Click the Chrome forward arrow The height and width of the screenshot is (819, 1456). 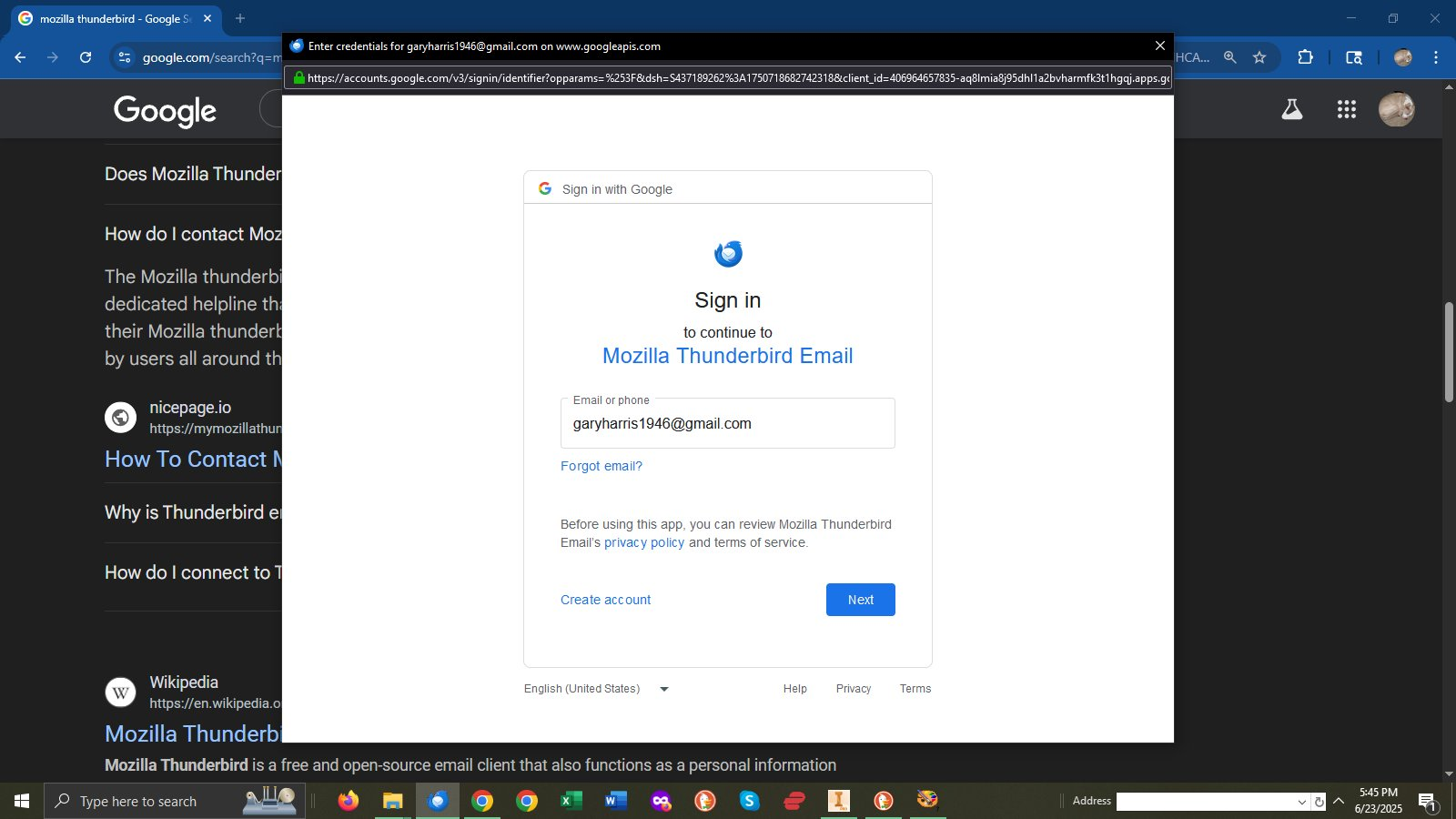coord(53,57)
